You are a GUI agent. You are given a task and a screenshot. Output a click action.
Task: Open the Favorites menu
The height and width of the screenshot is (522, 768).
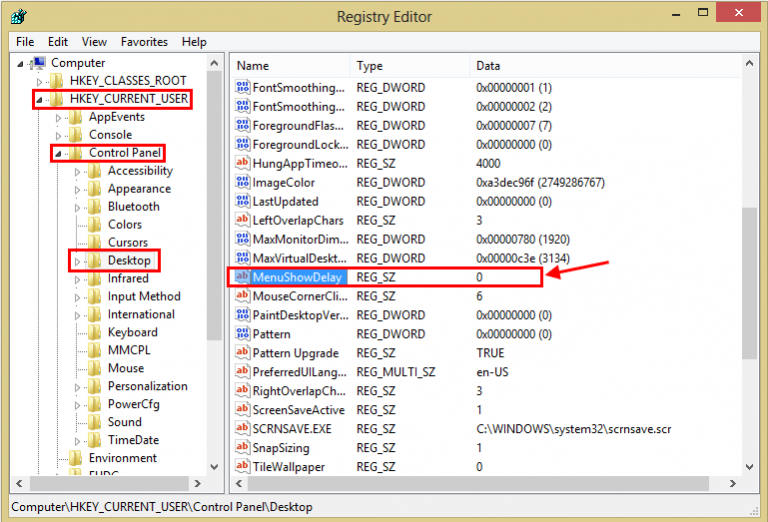tap(144, 42)
